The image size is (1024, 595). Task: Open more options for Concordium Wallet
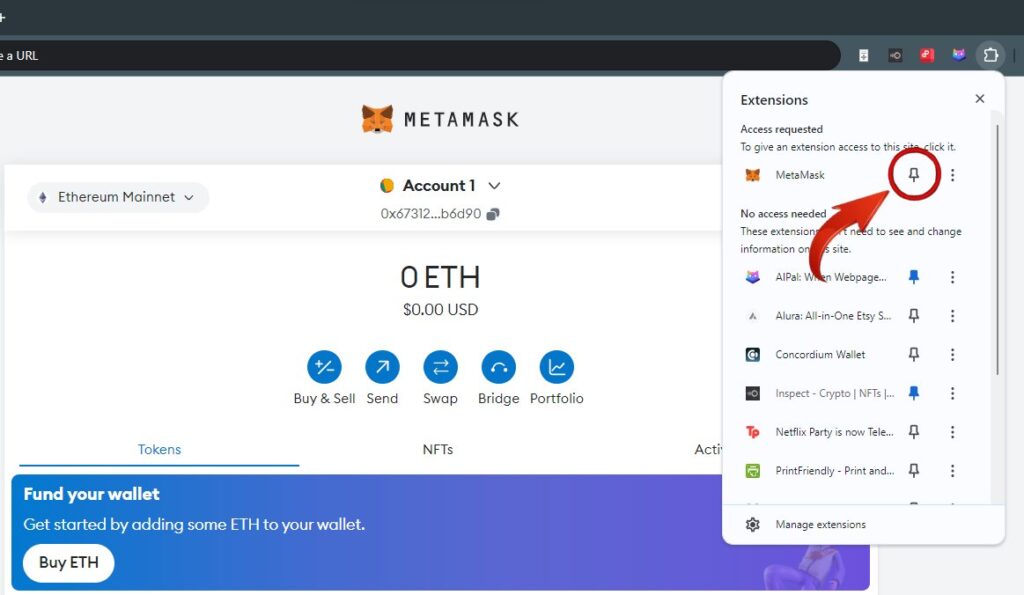coord(952,354)
